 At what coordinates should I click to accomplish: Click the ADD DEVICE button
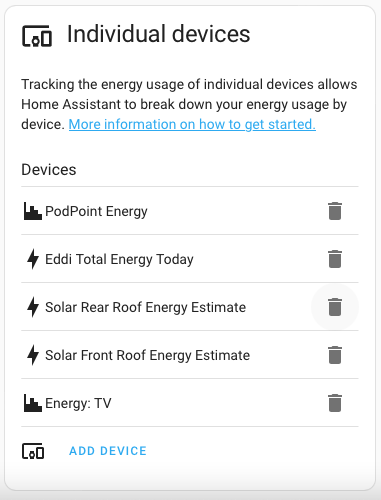108,451
